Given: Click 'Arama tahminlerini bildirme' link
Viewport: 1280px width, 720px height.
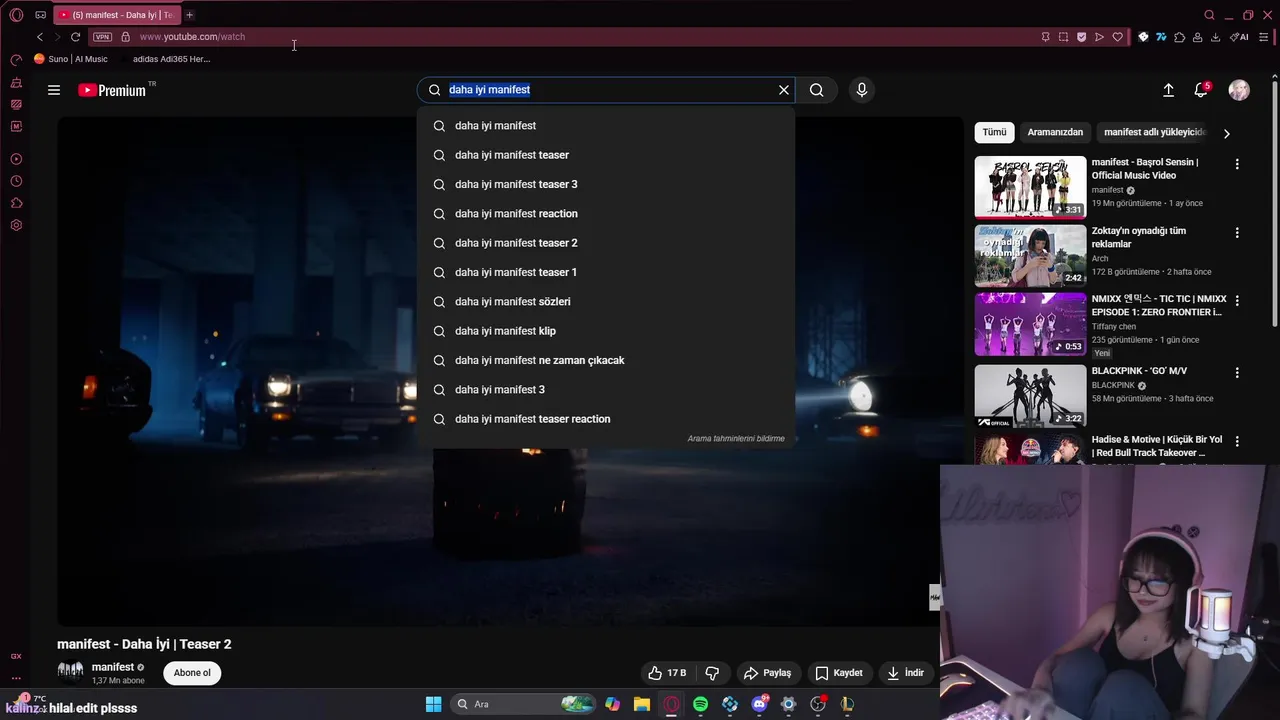Looking at the screenshot, I should click(736, 438).
